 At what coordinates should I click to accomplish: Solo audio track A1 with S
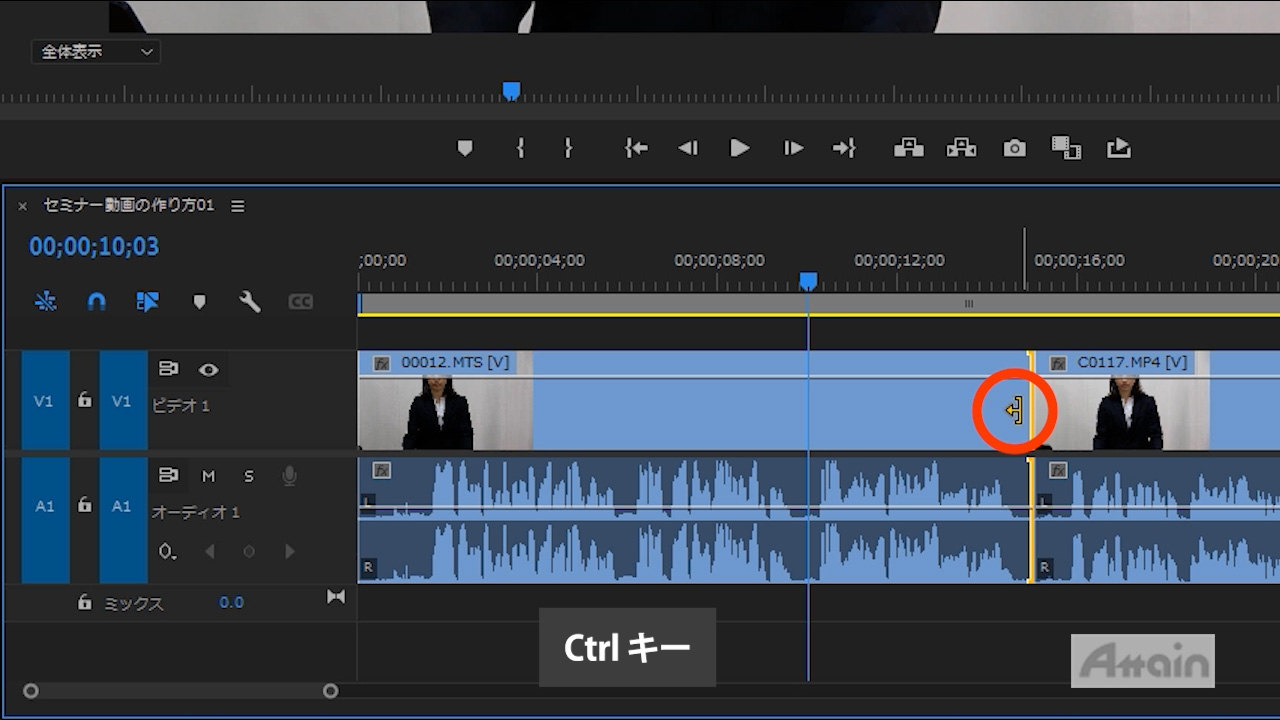(x=249, y=476)
